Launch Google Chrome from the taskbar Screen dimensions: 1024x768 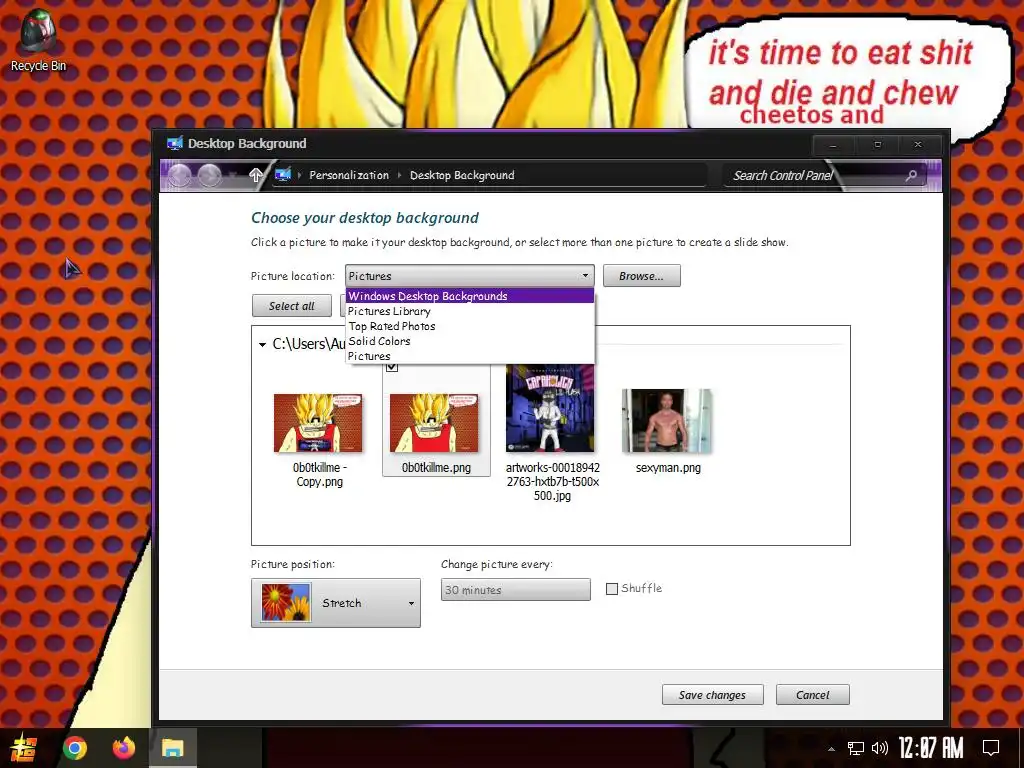pos(74,748)
